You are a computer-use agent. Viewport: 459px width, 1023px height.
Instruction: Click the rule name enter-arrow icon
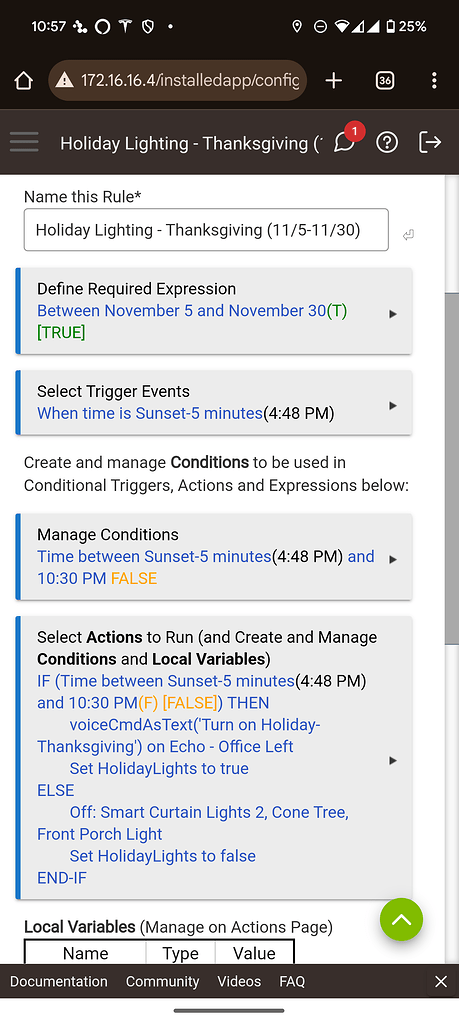408,235
